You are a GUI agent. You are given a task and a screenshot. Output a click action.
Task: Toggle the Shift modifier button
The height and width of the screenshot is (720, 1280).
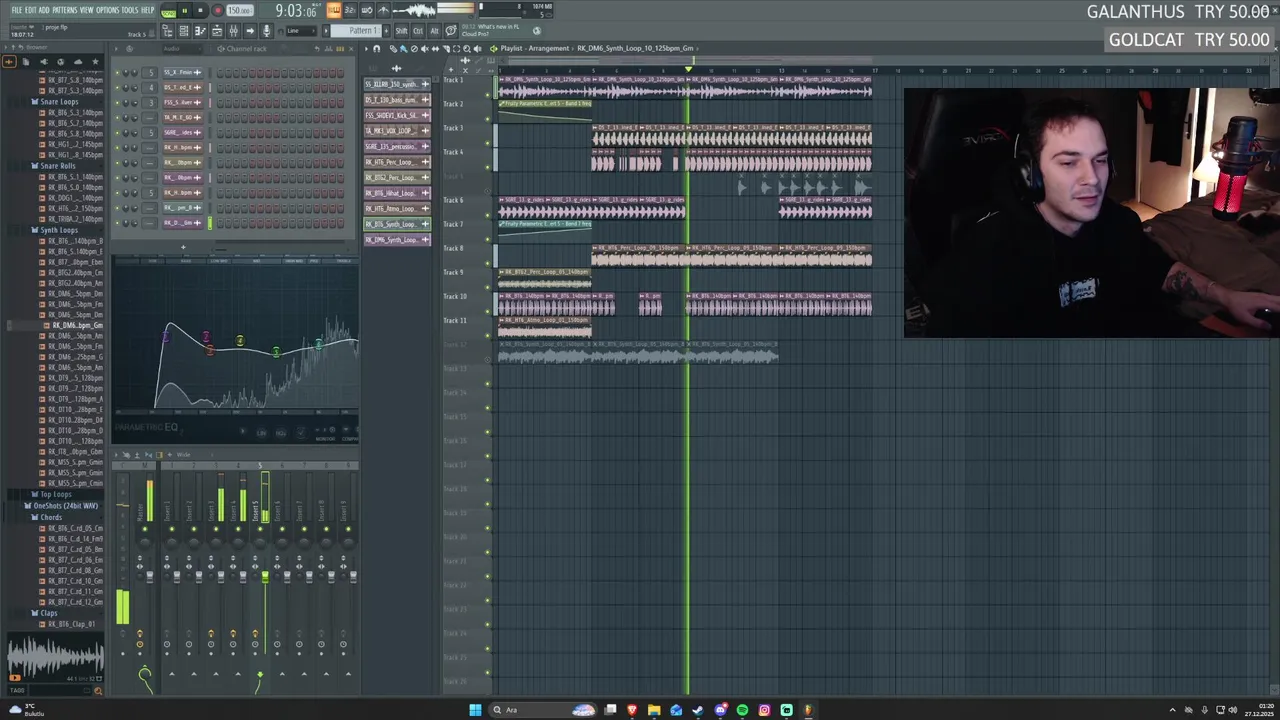tap(402, 31)
